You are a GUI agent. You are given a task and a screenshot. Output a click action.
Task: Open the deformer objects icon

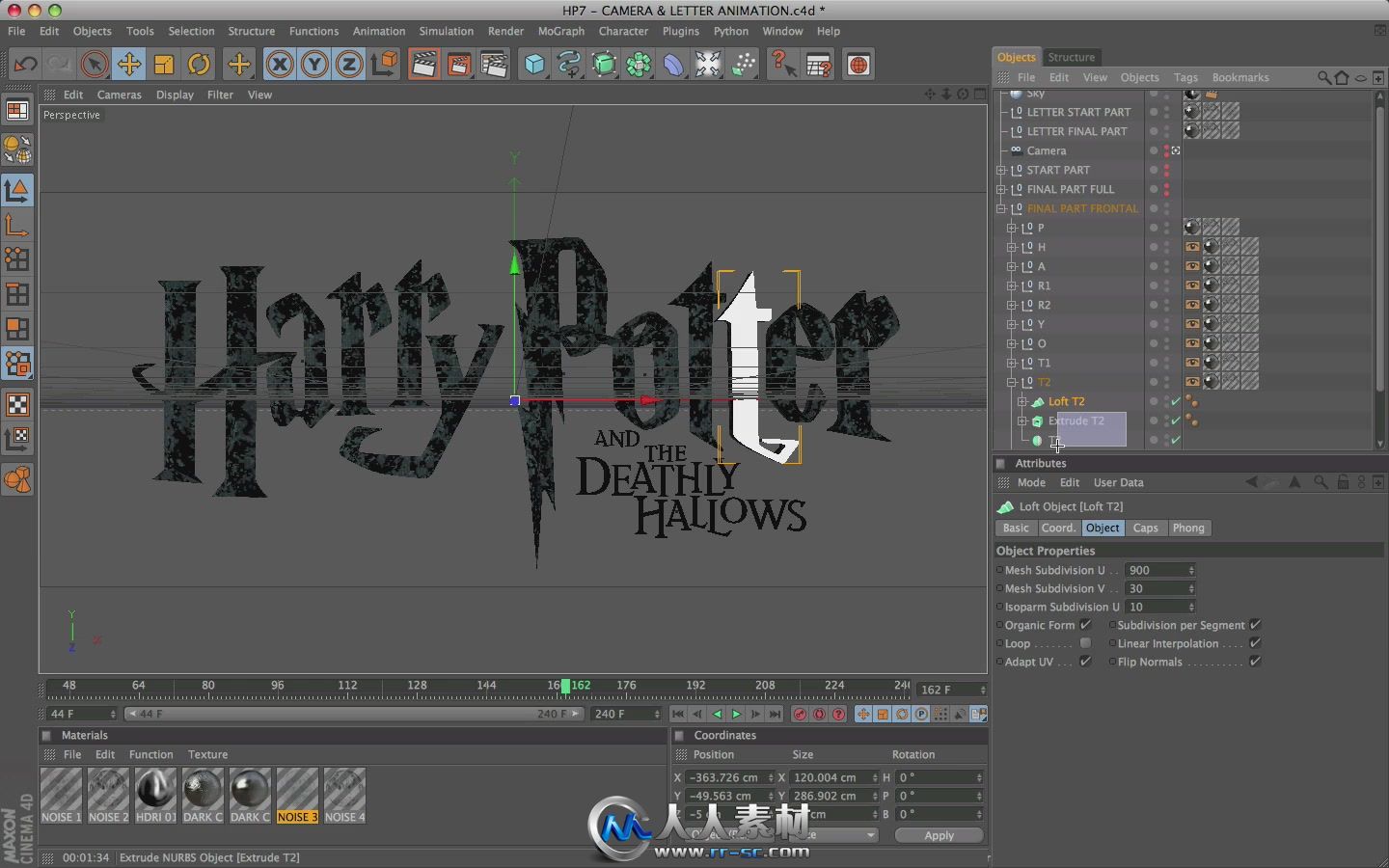(673, 65)
